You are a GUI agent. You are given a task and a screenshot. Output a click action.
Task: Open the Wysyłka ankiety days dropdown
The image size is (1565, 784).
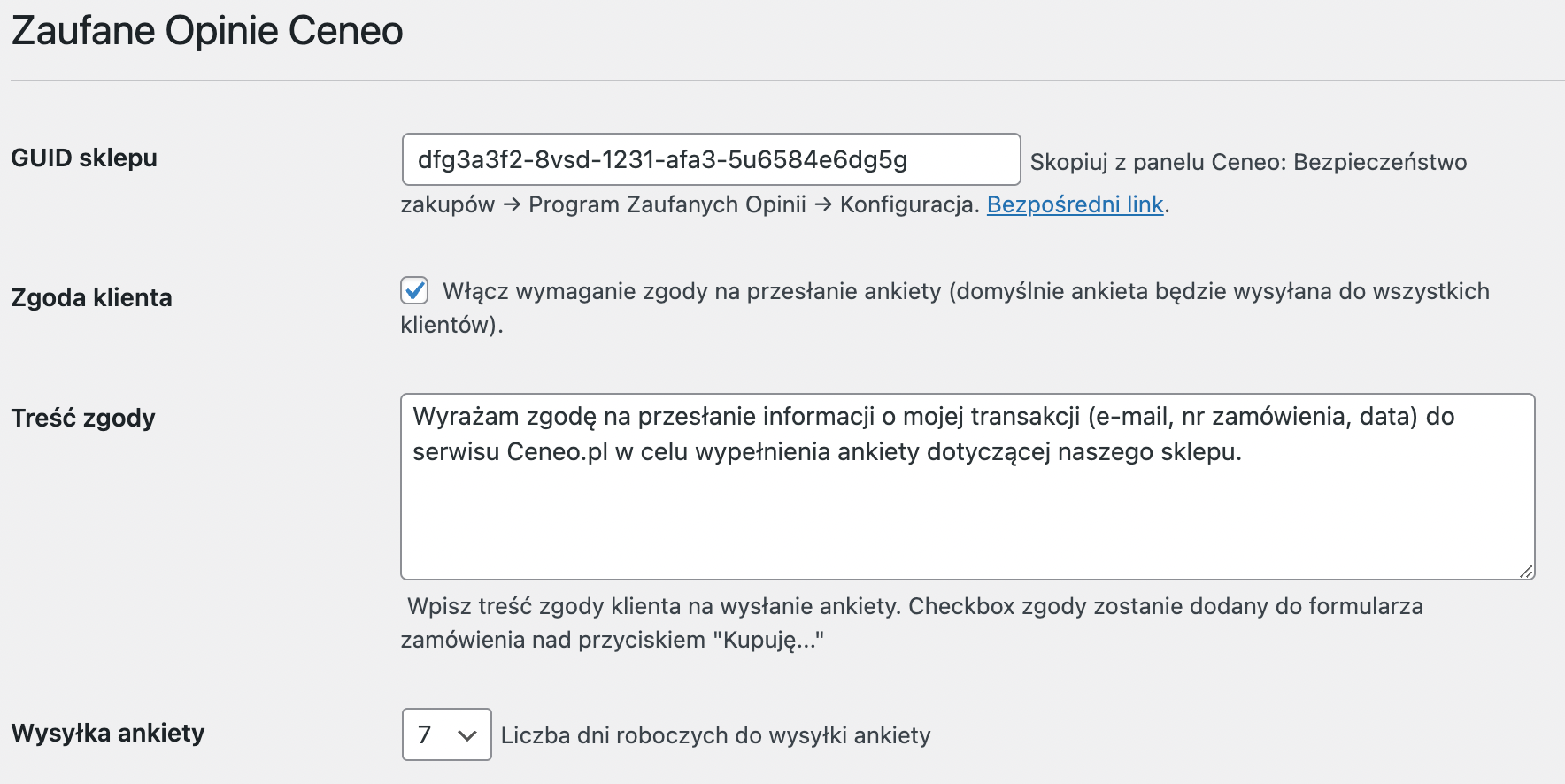446,734
